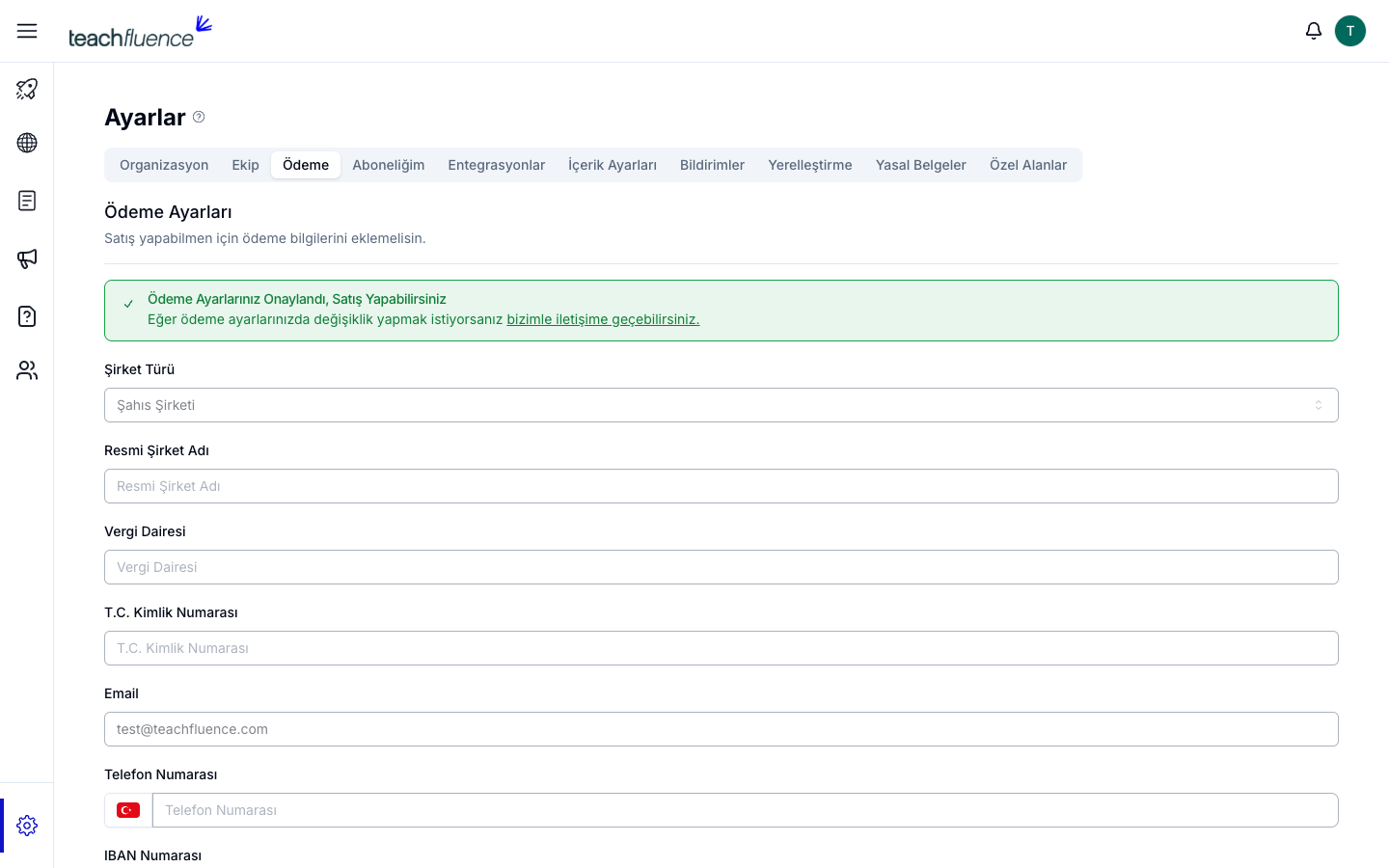Open the user avatar menu
The width and height of the screenshot is (1389, 868).
pos(1350,31)
